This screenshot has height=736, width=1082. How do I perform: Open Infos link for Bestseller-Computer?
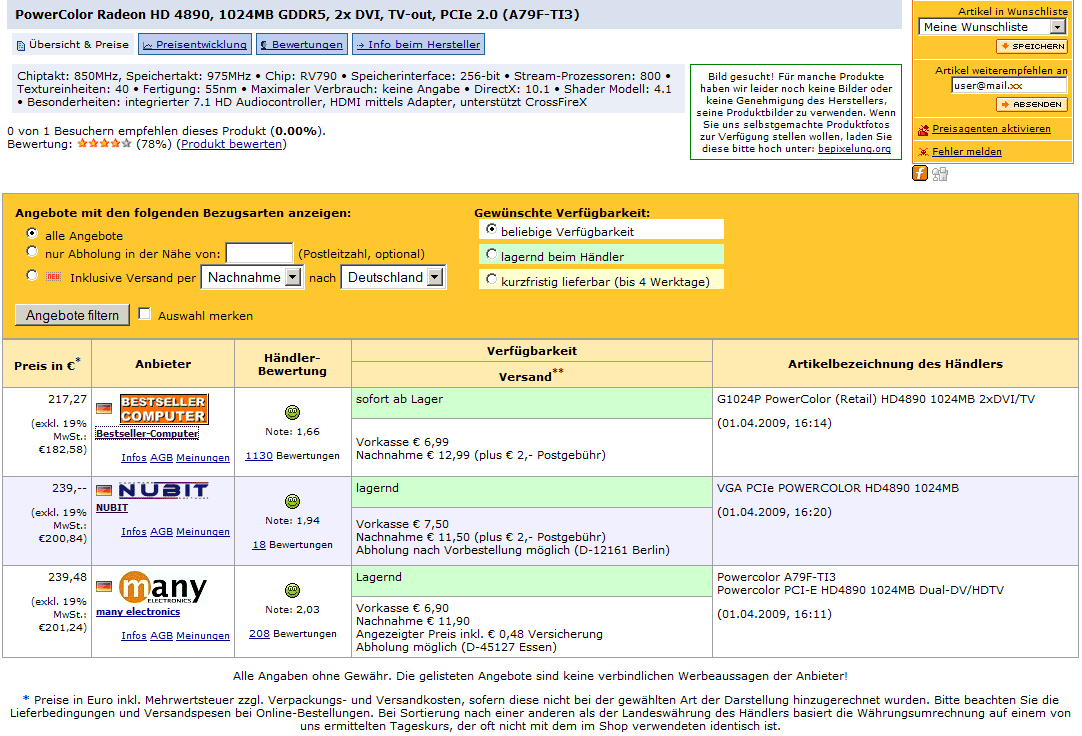pos(134,458)
